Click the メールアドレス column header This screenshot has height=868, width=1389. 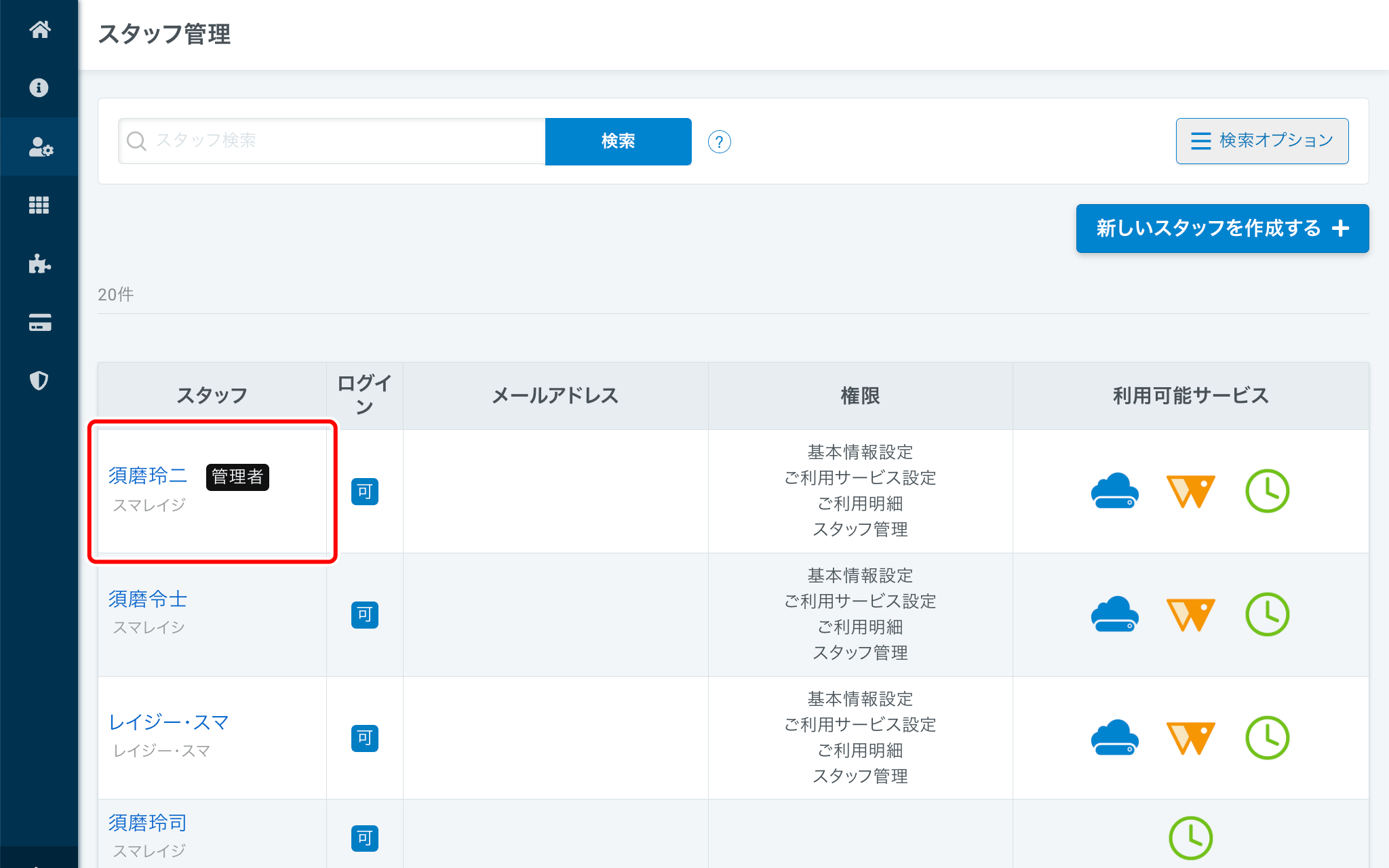click(555, 395)
